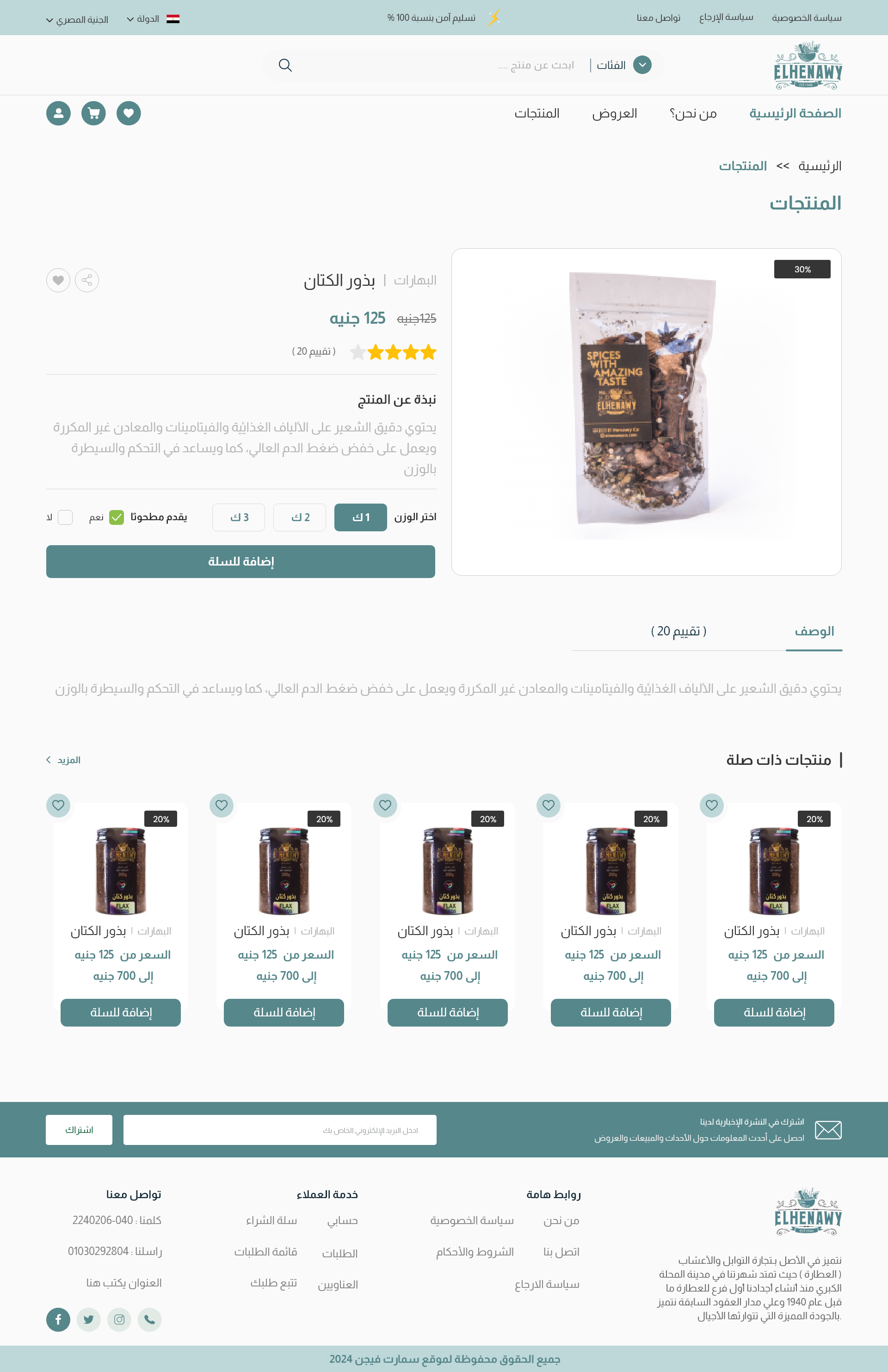Click the main إضافة للسلة button

point(240,561)
